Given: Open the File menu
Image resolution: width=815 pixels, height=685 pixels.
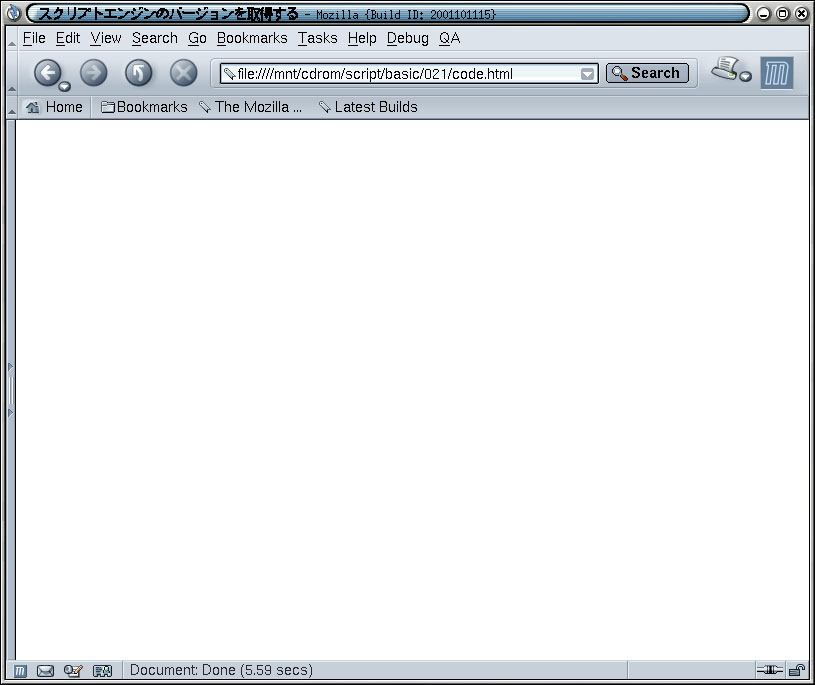Looking at the screenshot, I should (x=34, y=38).
